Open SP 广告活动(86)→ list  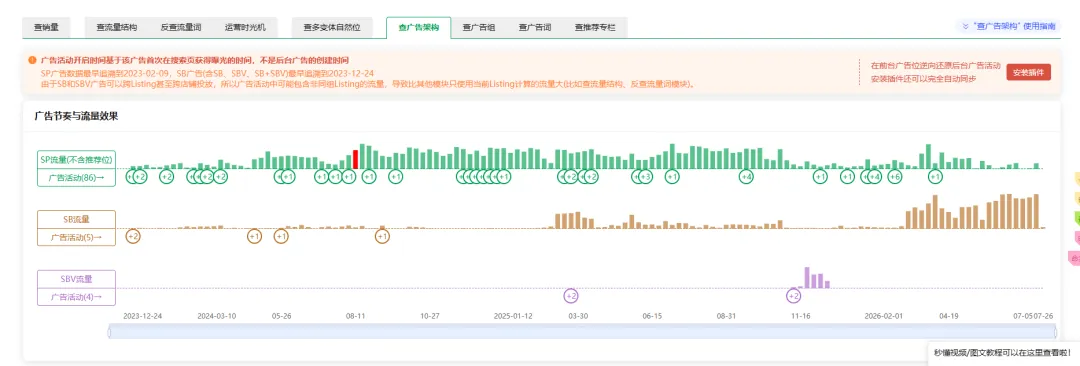[x=76, y=177]
